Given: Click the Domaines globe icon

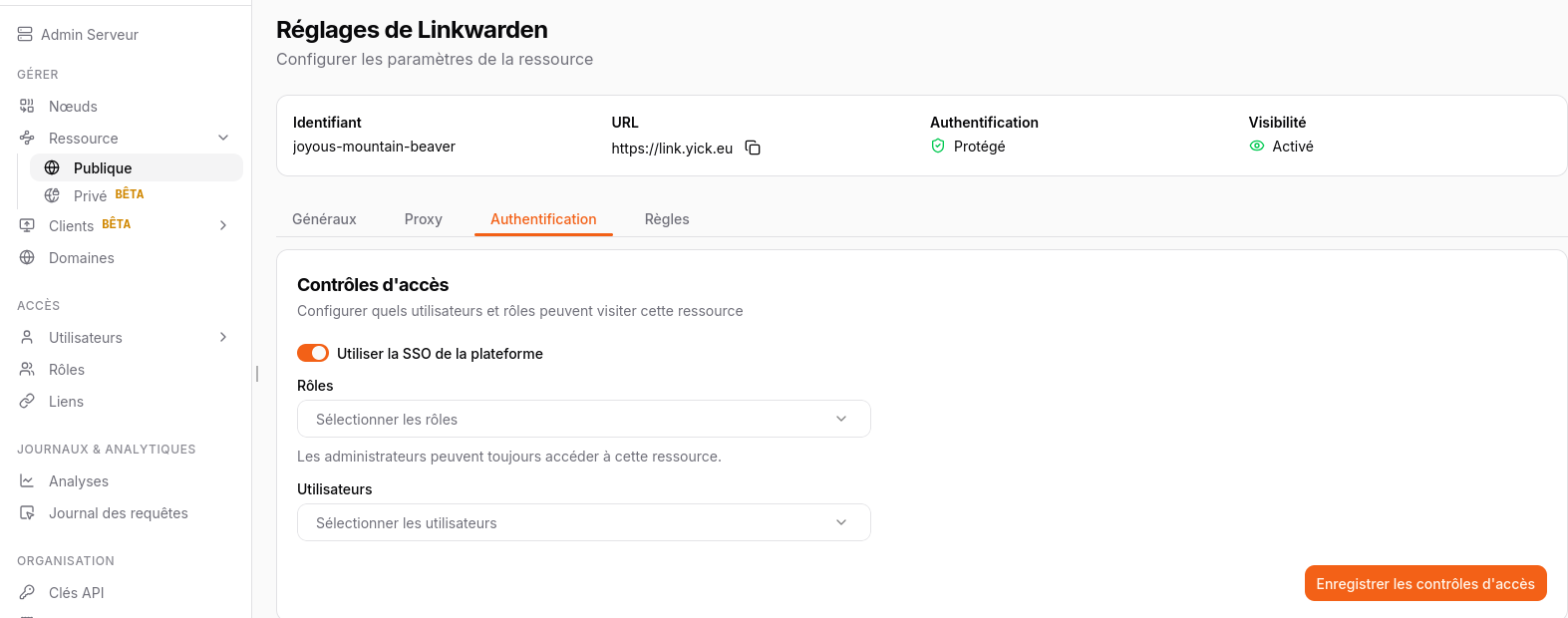Looking at the screenshot, I should click(27, 257).
